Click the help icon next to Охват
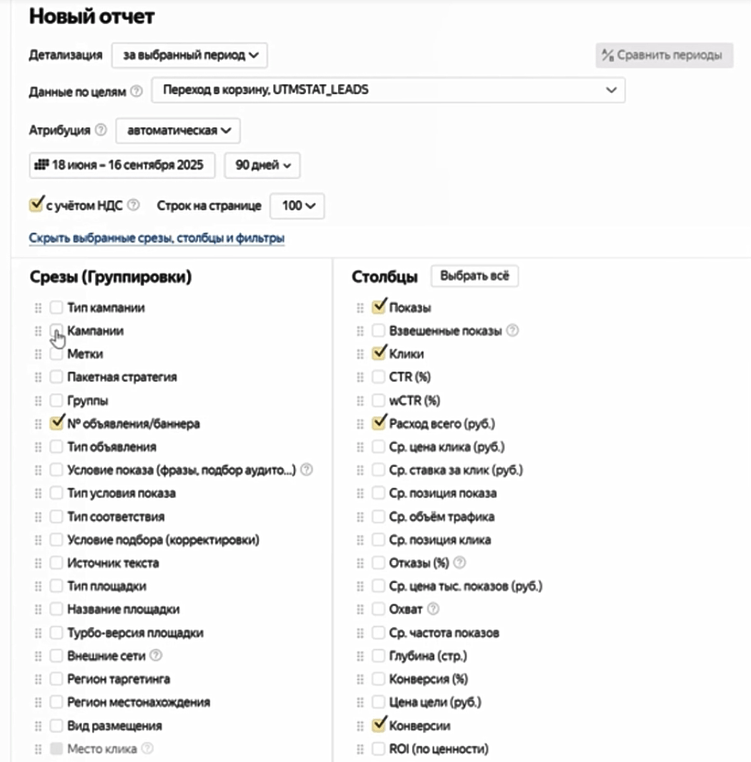Screen dimensions: 751x762 click(x=433, y=609)
